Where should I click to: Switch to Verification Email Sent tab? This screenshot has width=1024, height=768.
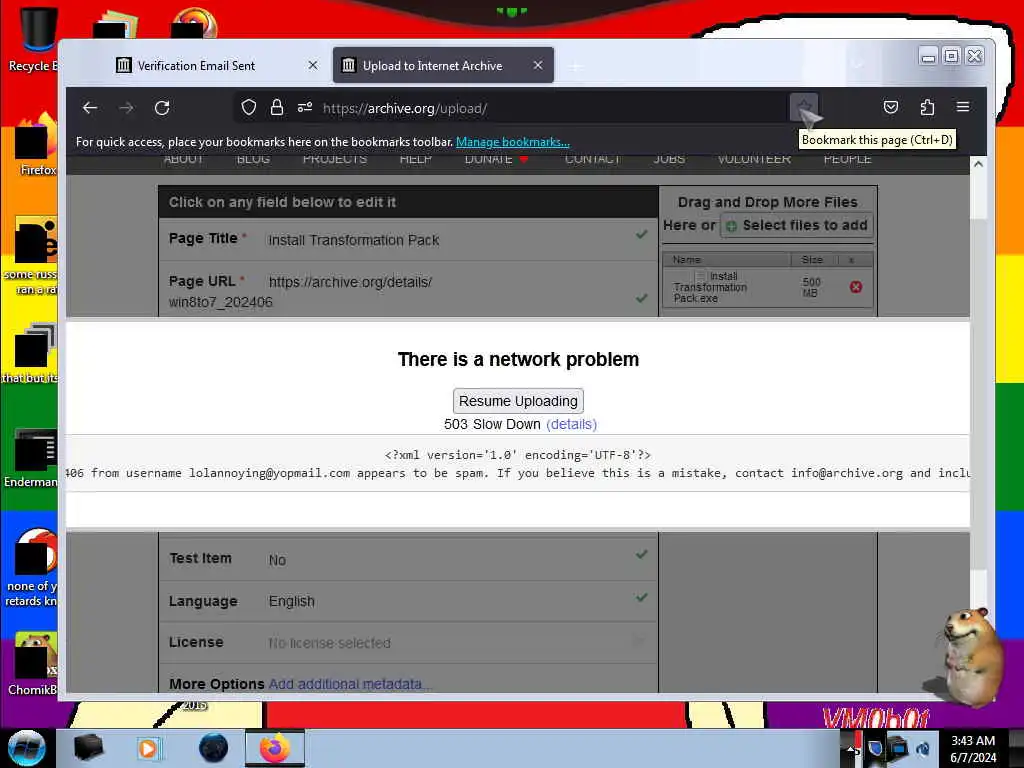[x=196, y=65]
